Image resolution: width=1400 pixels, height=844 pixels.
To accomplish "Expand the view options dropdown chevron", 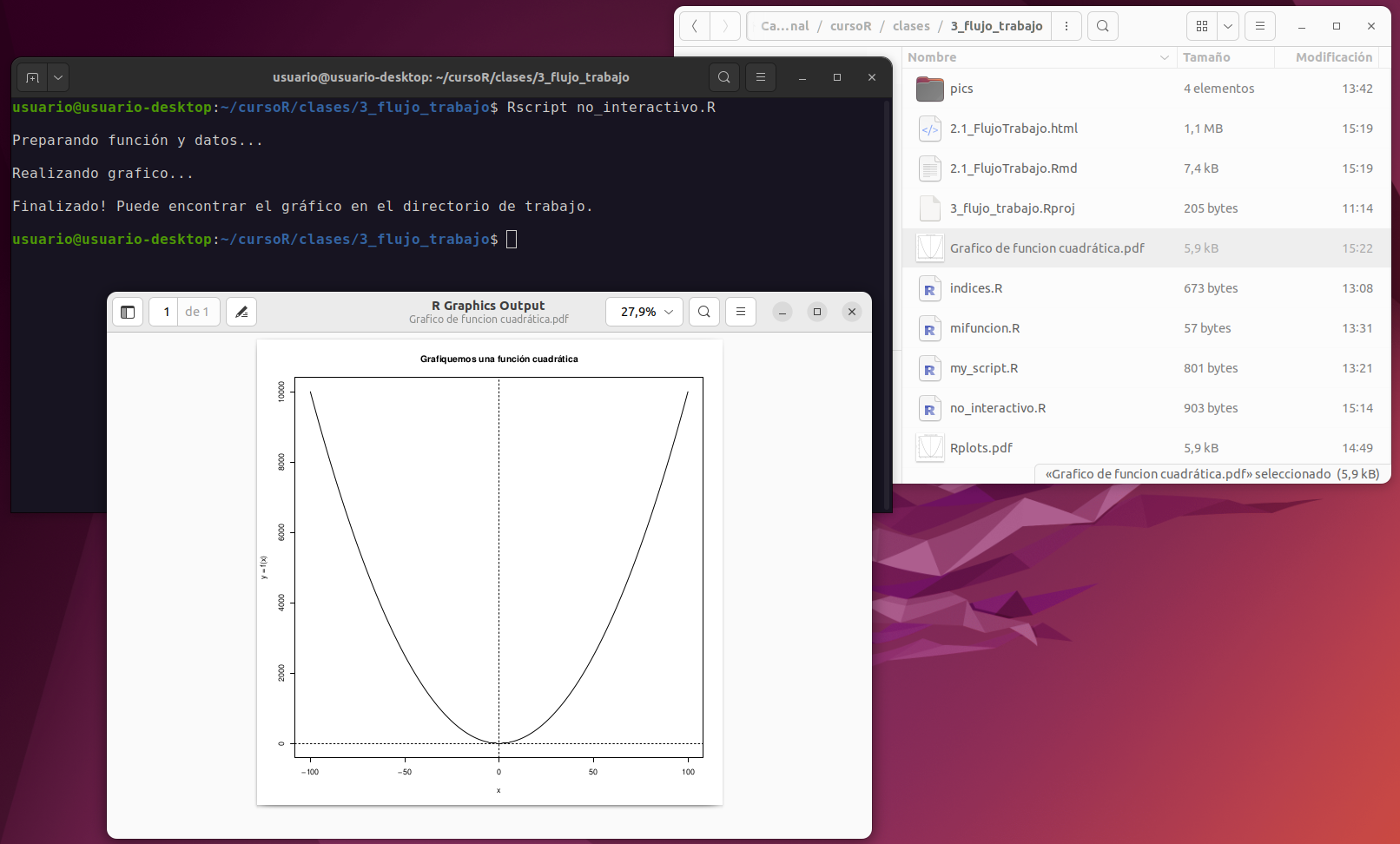I will click(1228, 26).
